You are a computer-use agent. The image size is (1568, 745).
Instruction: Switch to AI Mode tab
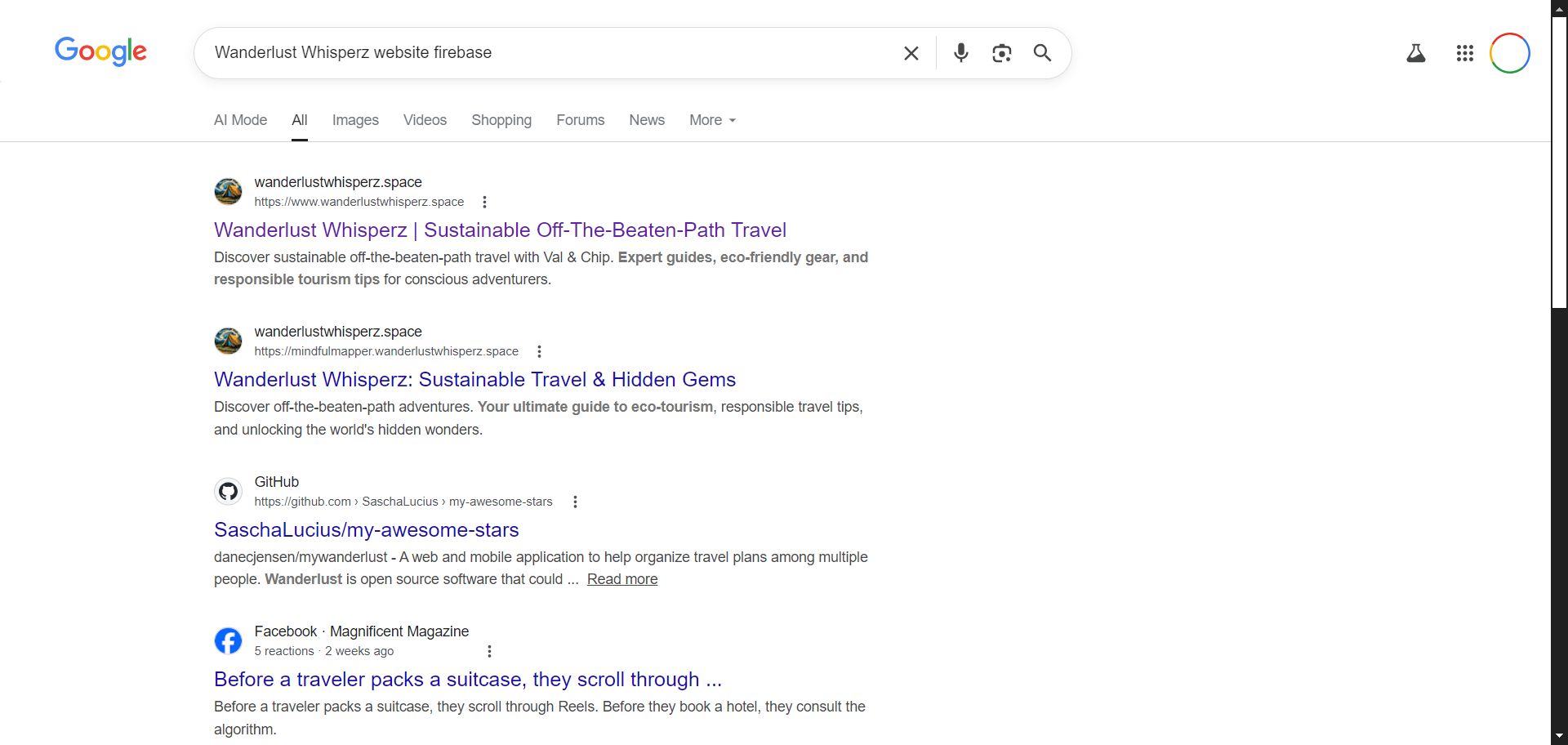coord(240,120)
